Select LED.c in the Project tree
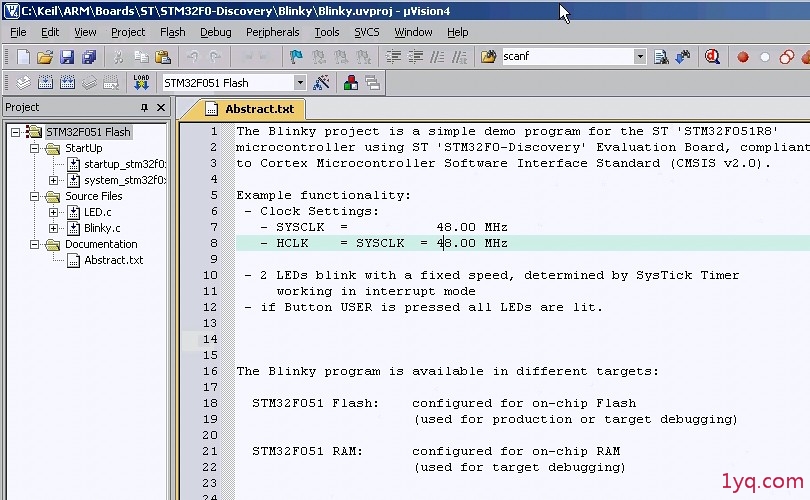Screen dimensions: 810x500 tap(98, 212)
